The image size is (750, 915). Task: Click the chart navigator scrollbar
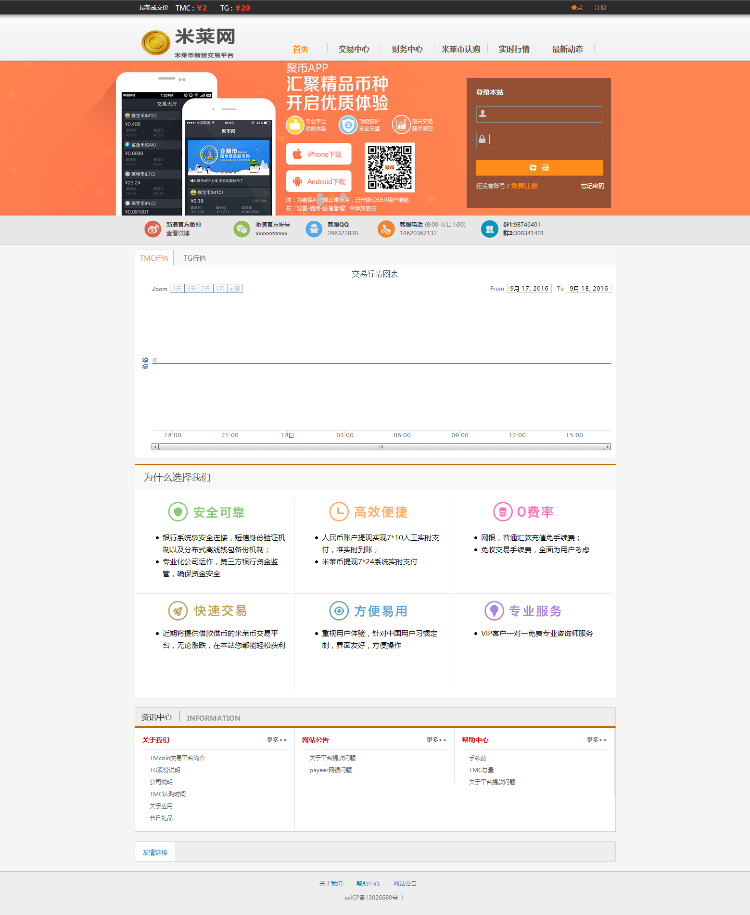tap(381, 446)
